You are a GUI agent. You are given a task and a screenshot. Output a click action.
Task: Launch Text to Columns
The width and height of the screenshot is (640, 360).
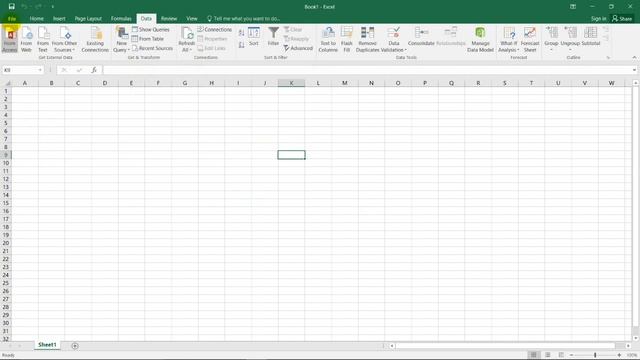328,39
